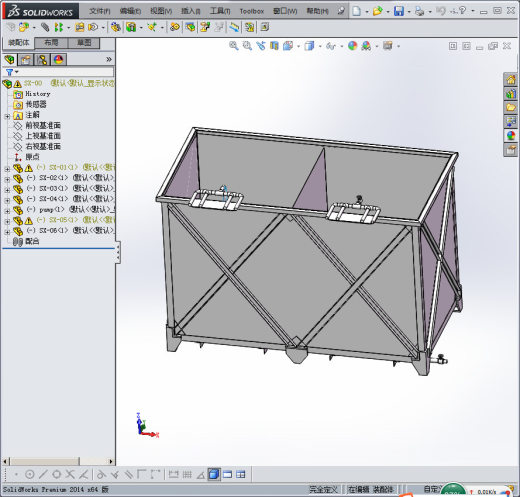Switch to the 布局 tab
The width and height of the screenshot is (520, 497).
click(x=51, y=43)
